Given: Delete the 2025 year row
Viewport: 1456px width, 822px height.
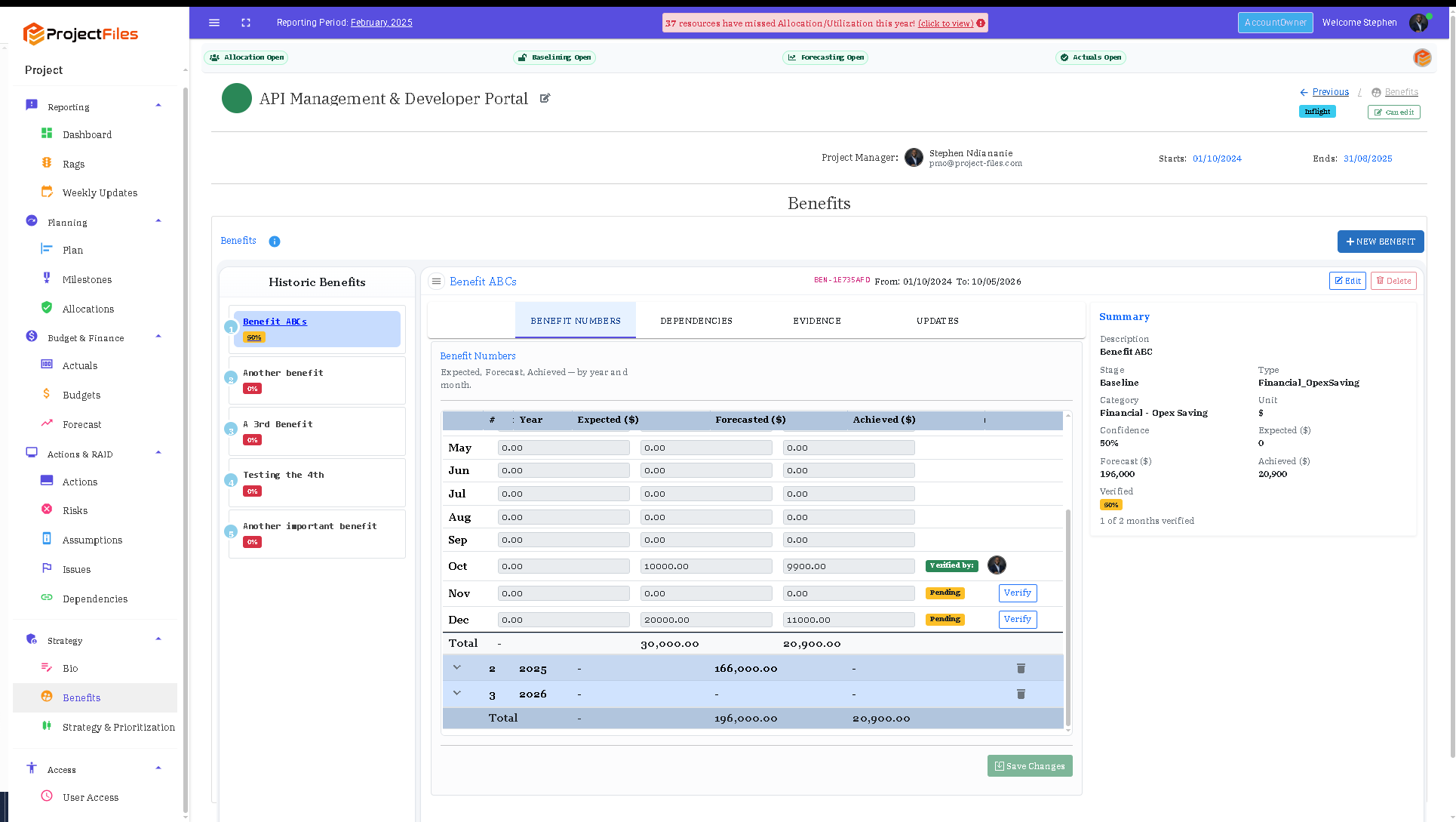Looking at the screenshot, I should coord(1021,669).
